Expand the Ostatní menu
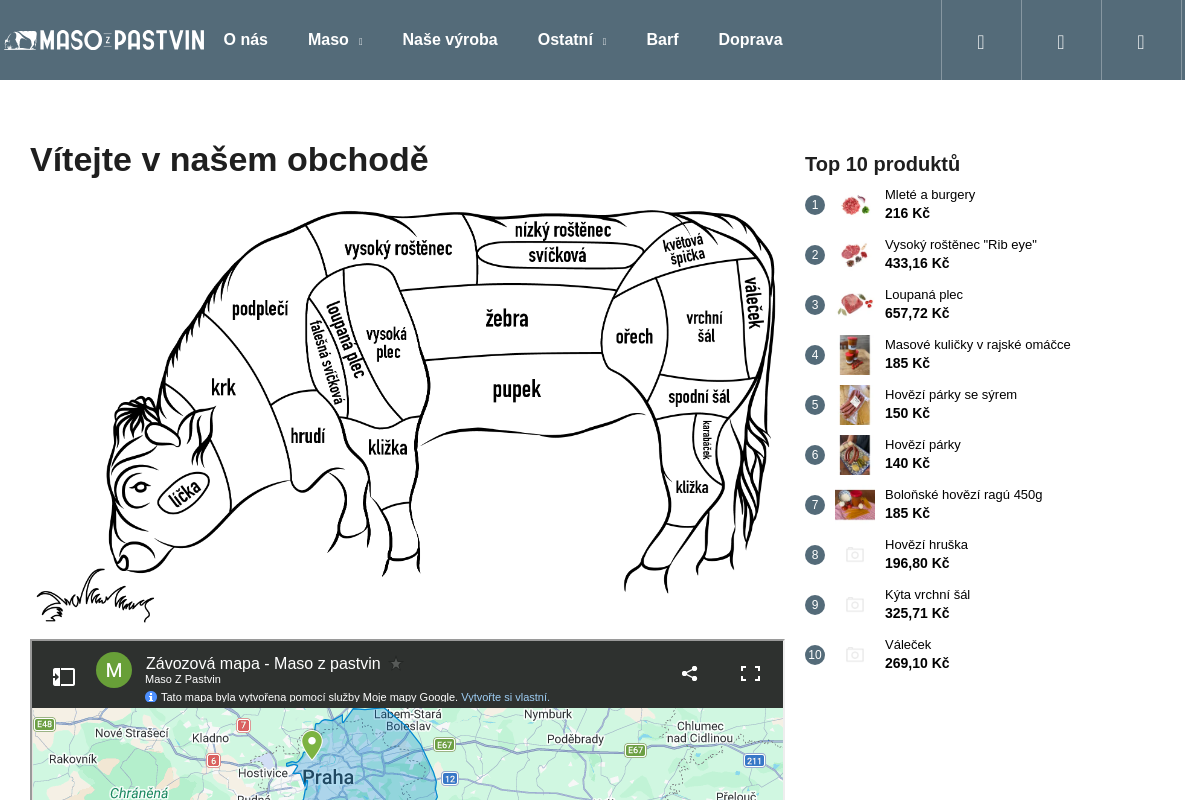 click(x=572, y=40)
